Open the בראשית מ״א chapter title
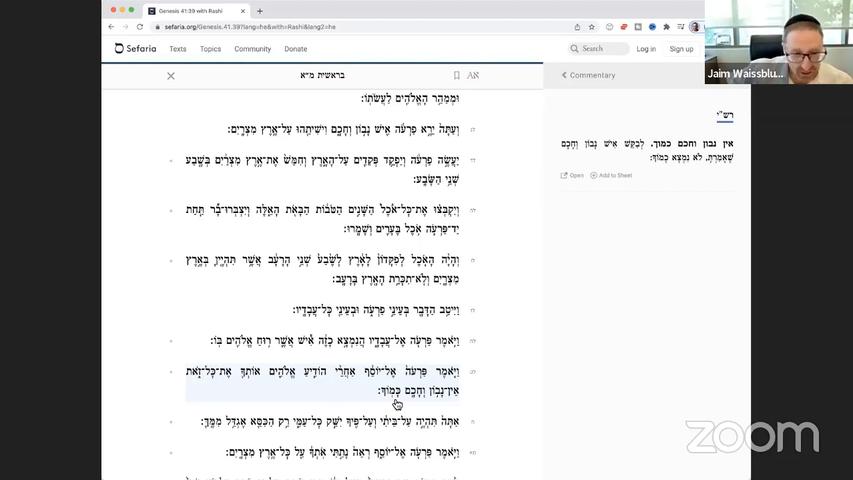The height and width of the screenshot is (480, 853). point(323,75)
